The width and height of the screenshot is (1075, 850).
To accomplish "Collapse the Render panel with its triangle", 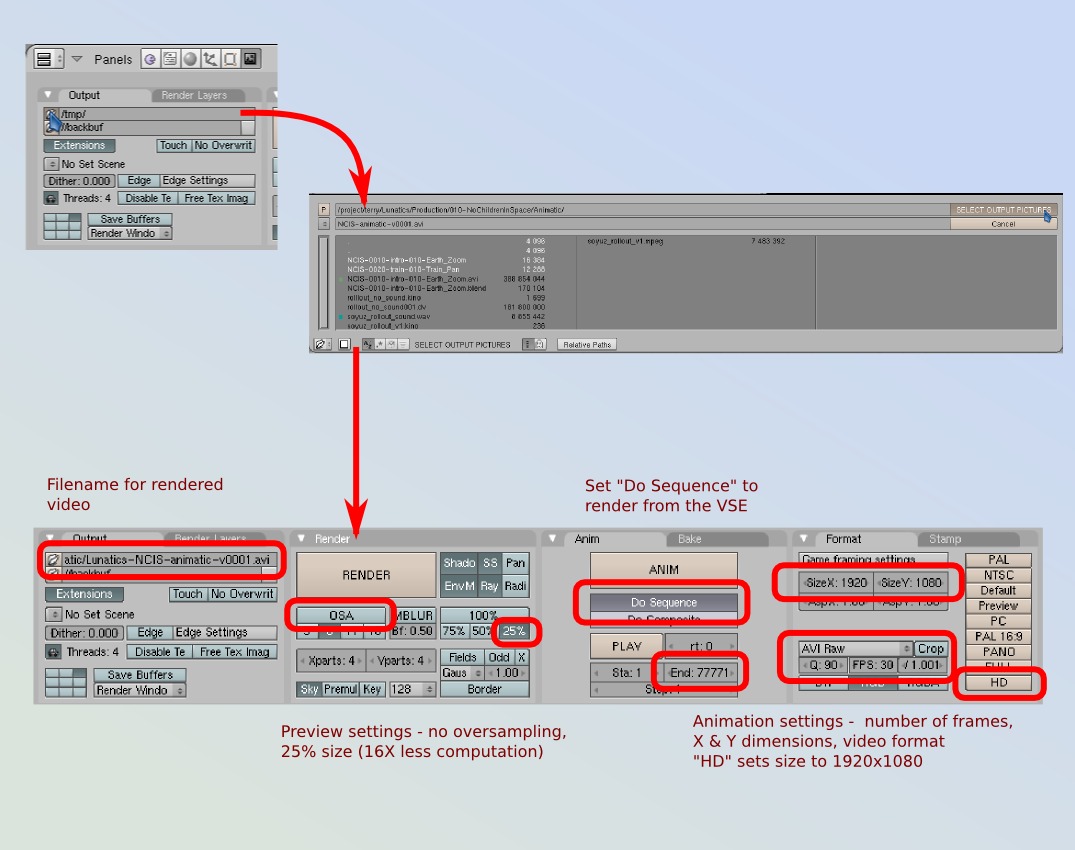I will (x=301, y=539).
